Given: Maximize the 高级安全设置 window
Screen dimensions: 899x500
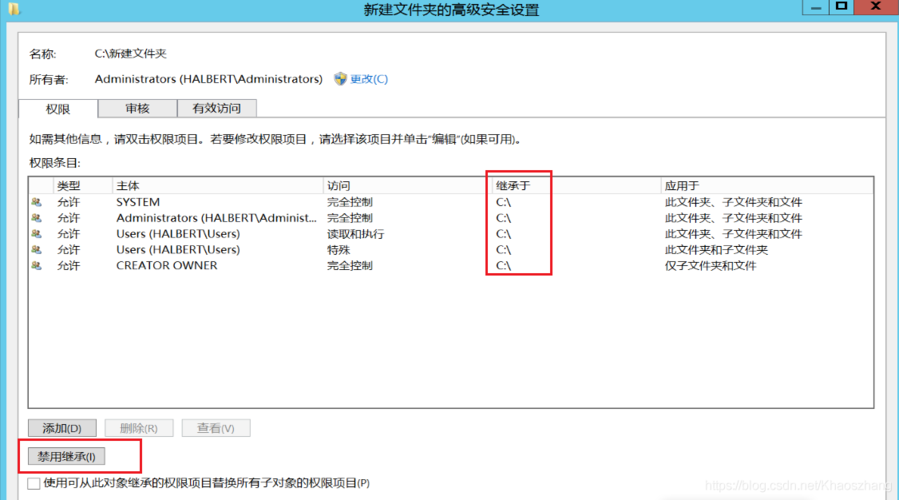Looking at the screenshot, I should click(842, 6).
